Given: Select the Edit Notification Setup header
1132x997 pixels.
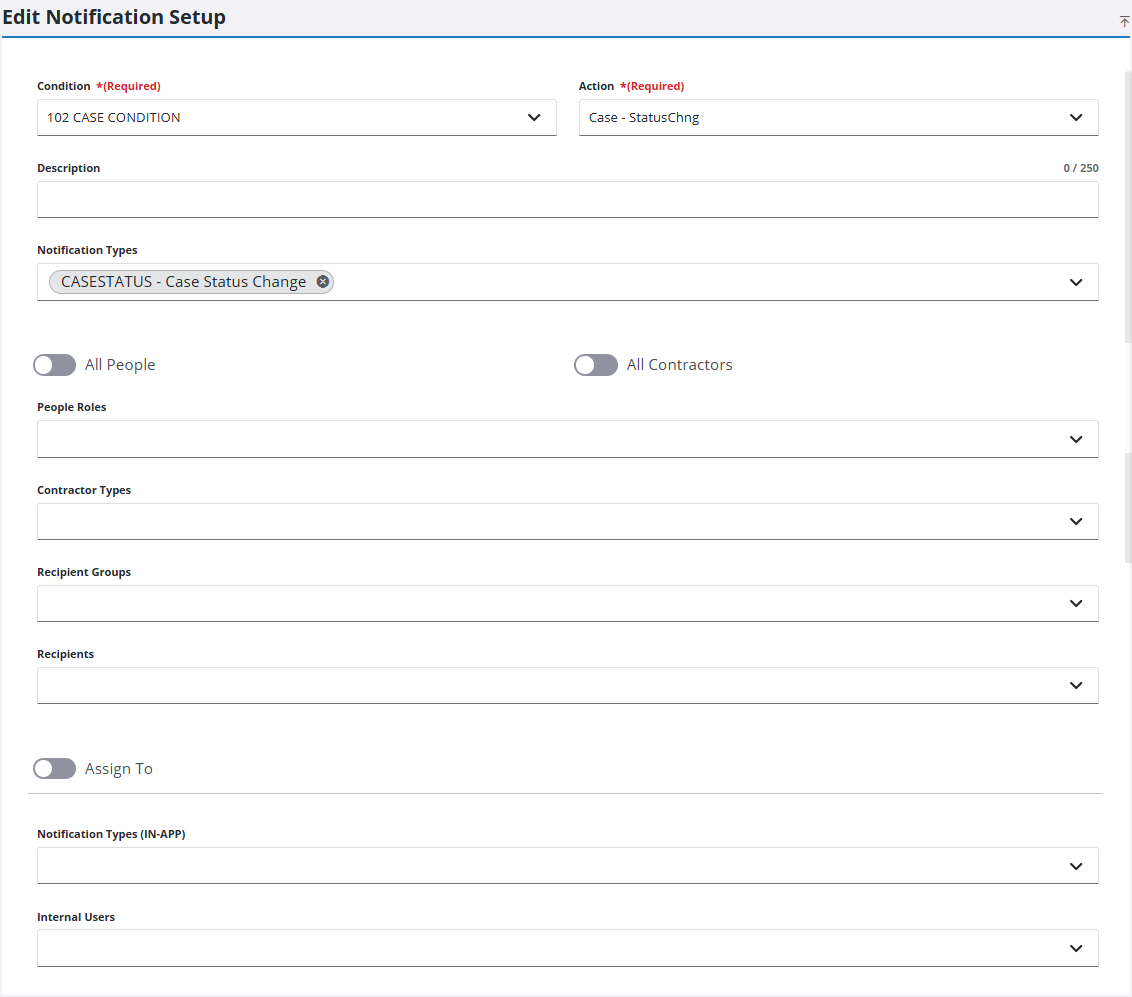Looking at the screenshot, I should (114, 16).
